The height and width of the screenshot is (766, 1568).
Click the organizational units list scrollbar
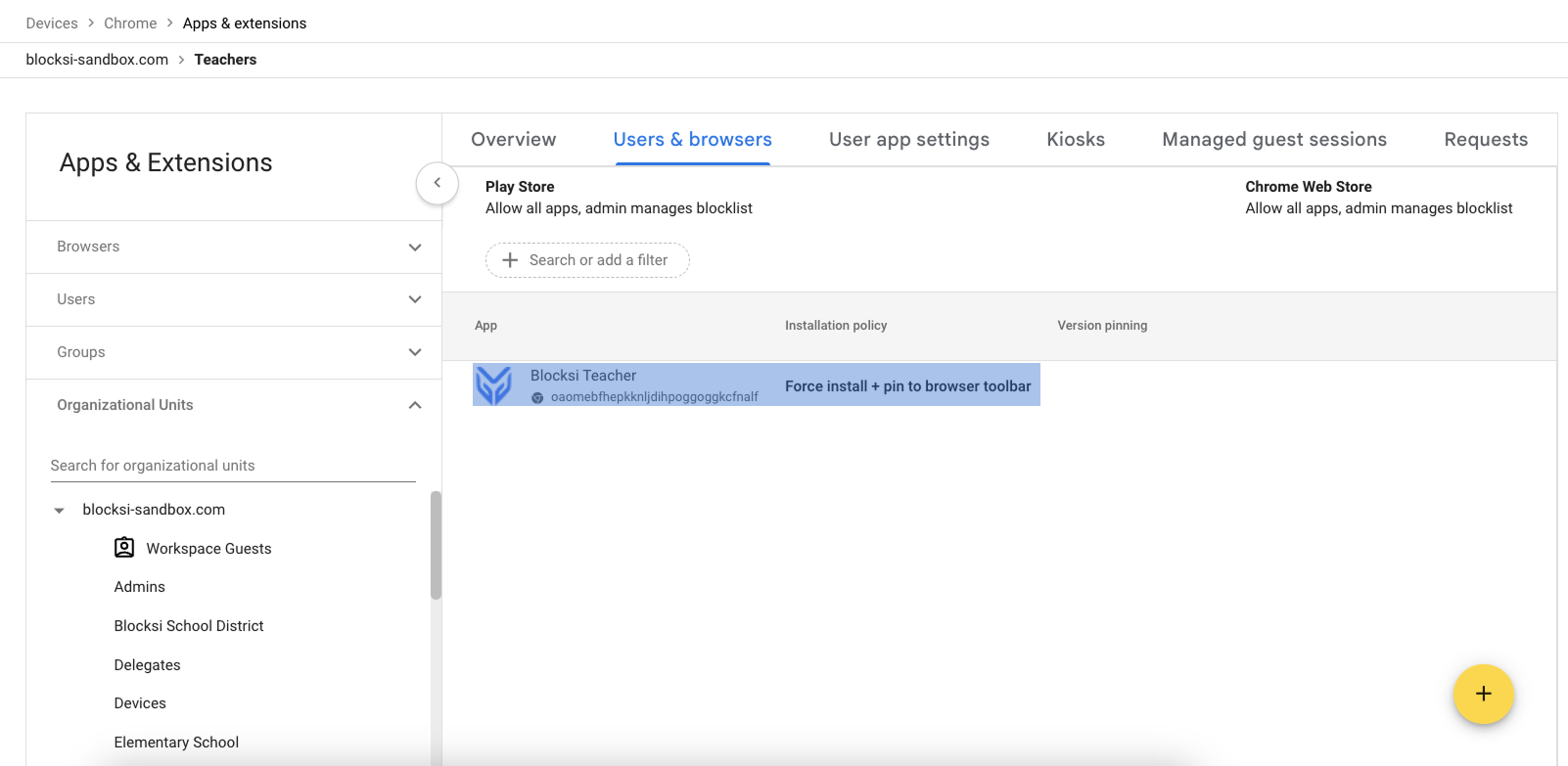pyautogui.click(x=436, y=545)
